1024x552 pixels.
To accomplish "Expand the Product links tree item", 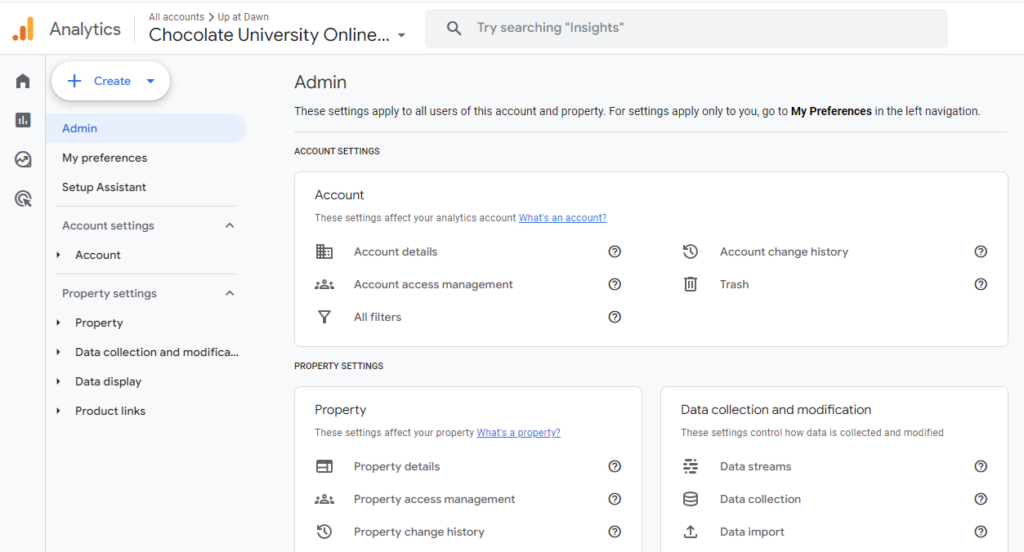I will (59, 411).
